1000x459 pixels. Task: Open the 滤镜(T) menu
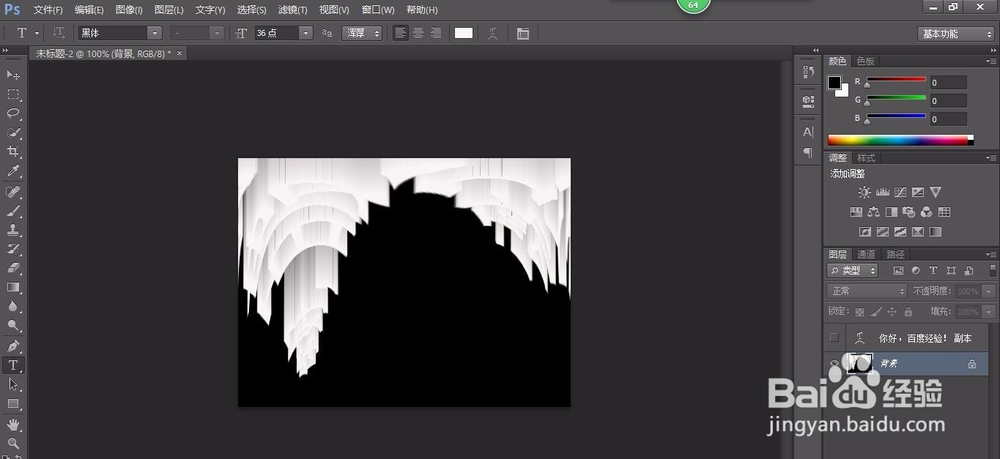coord(293,10)
